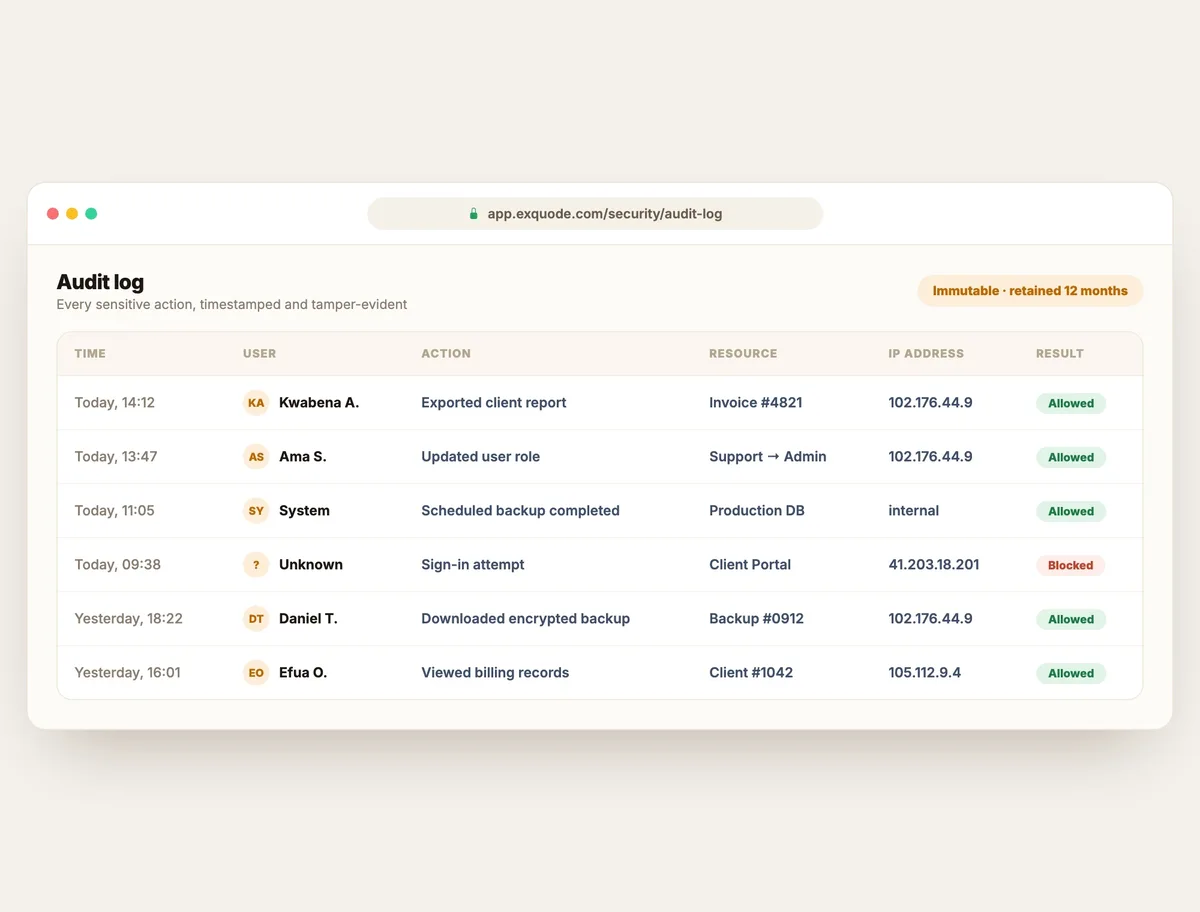Viewport: 1200px width, 912px height.
Task: Click the Exported client report action
Action: [494, 403]
